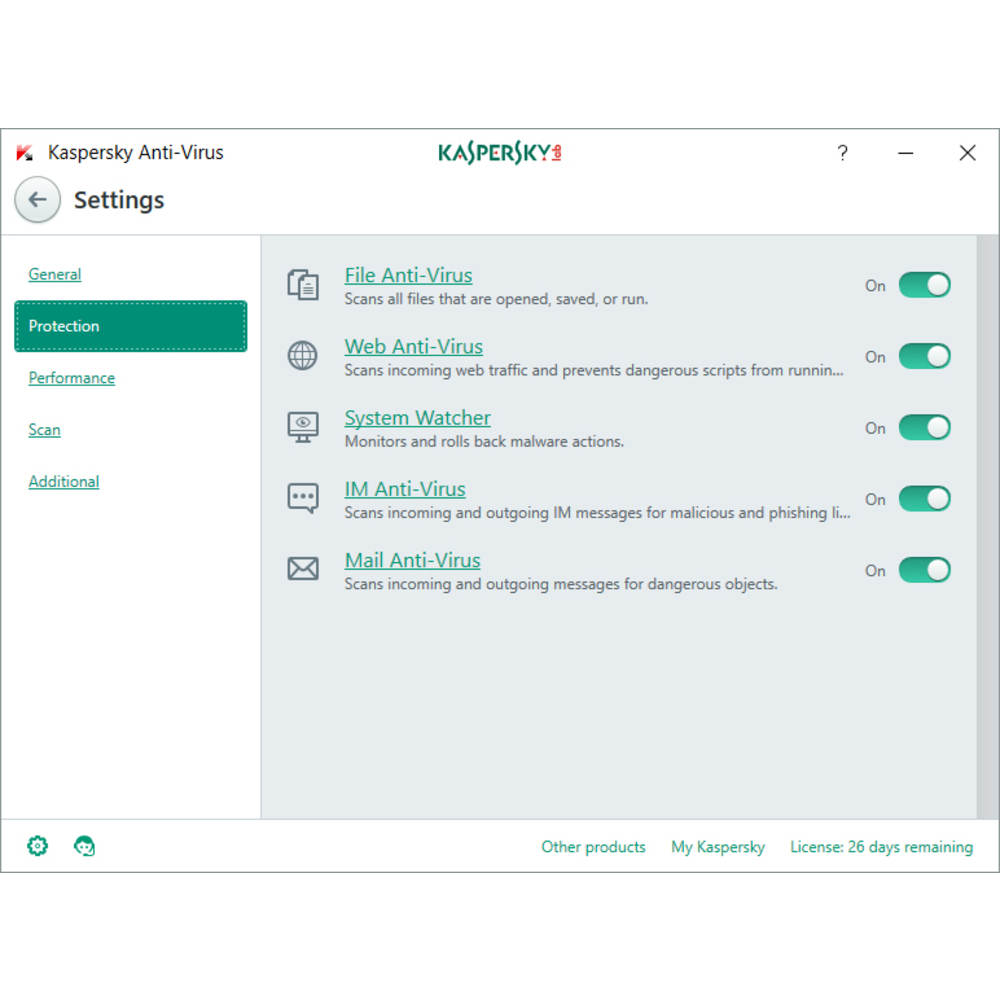Click 'Scans incoming and outgoing IM messages' description
Viewport: 1000px width, 1000px height.
tap(597, 513)
